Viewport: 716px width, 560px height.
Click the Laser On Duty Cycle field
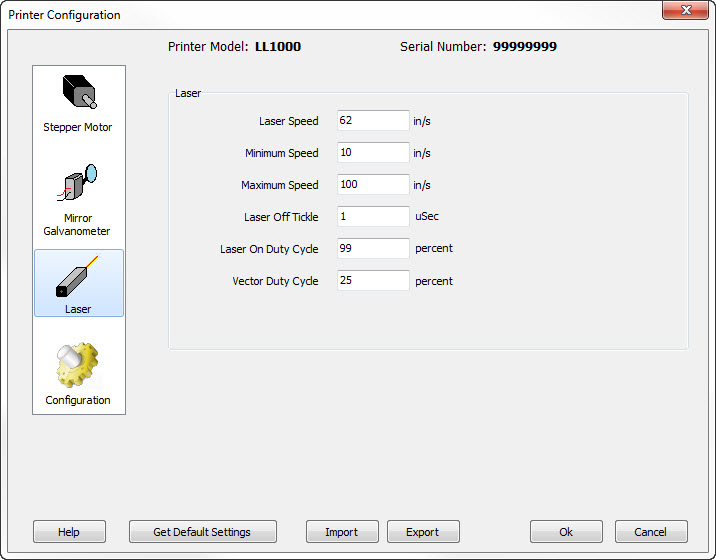click(x=373, y=248)
